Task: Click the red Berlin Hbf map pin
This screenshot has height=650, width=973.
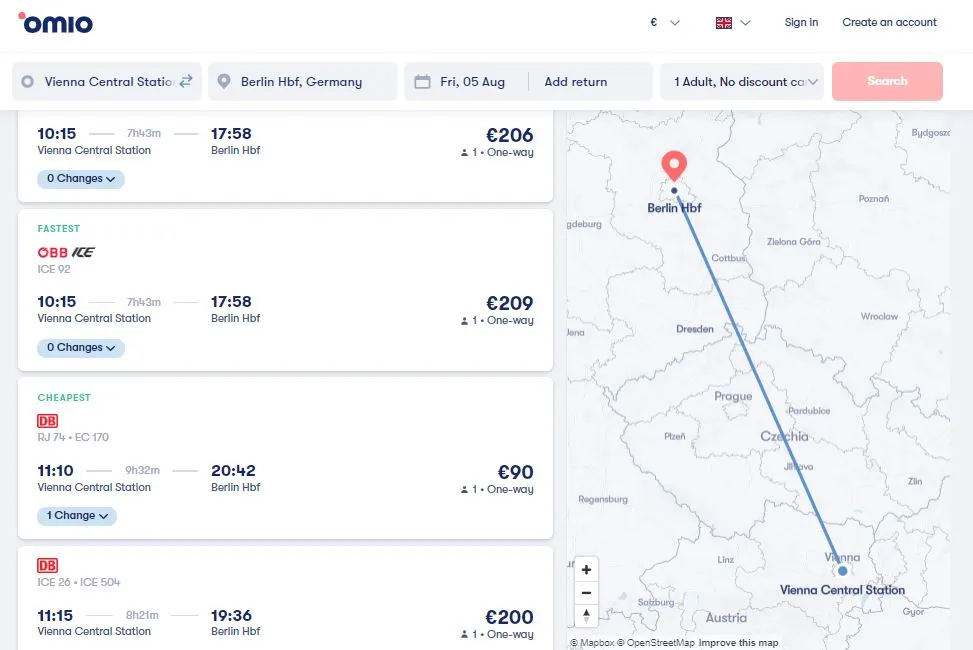Action: (675, 165)
